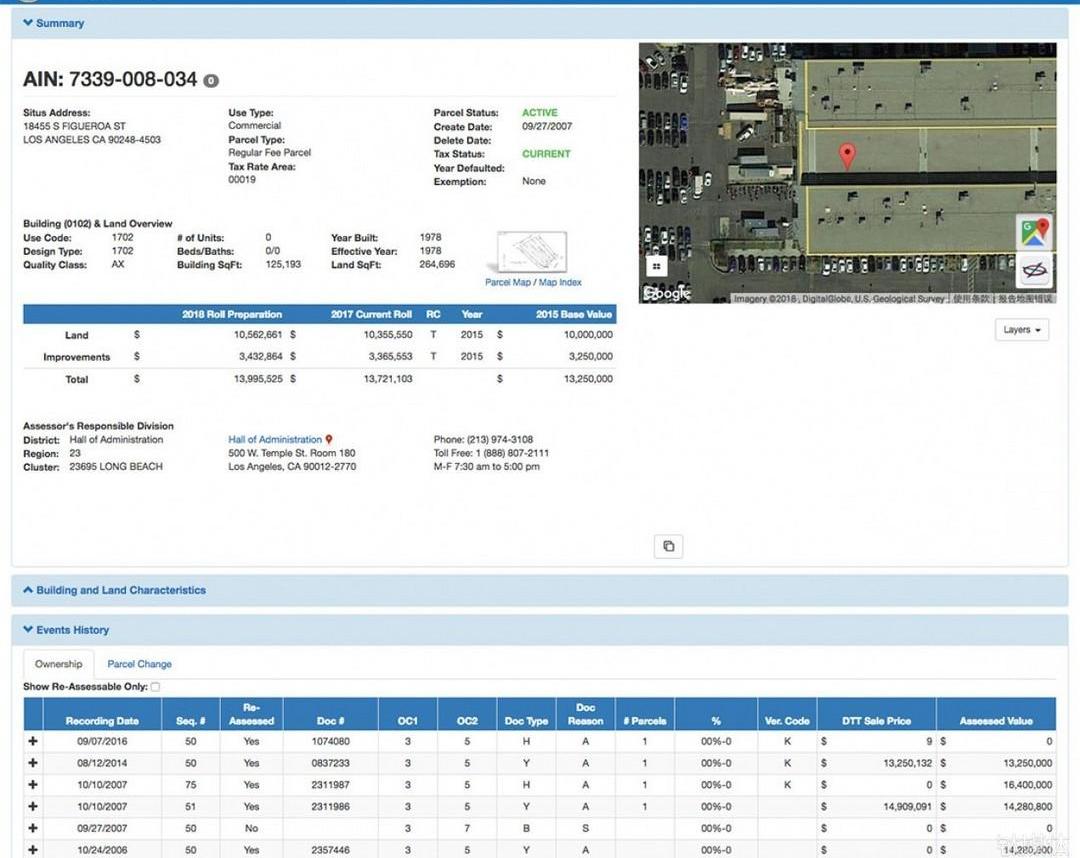Click the Hall of Administration link

coord(275,440)
